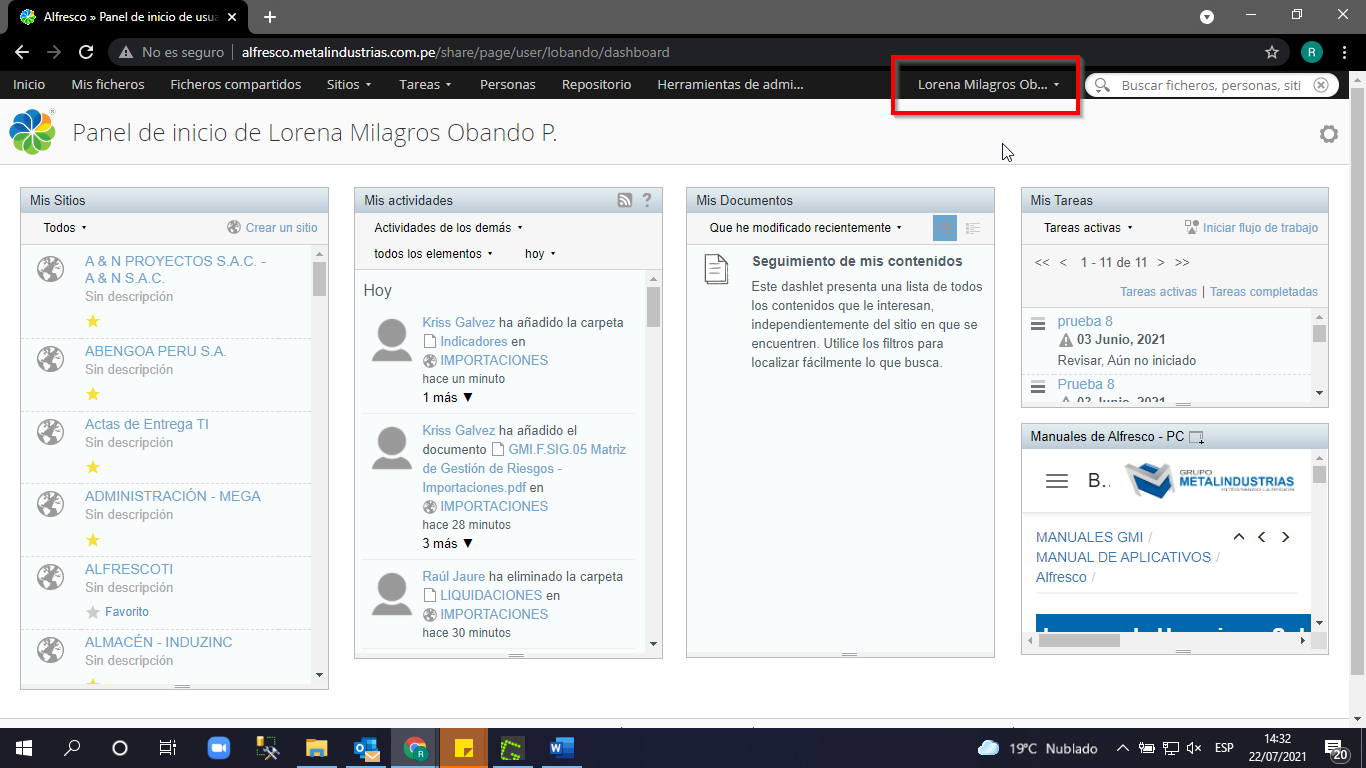Open Sticky Notes from the taskbar
Viewport: 1366px width, 768px height.
[463, 748]
